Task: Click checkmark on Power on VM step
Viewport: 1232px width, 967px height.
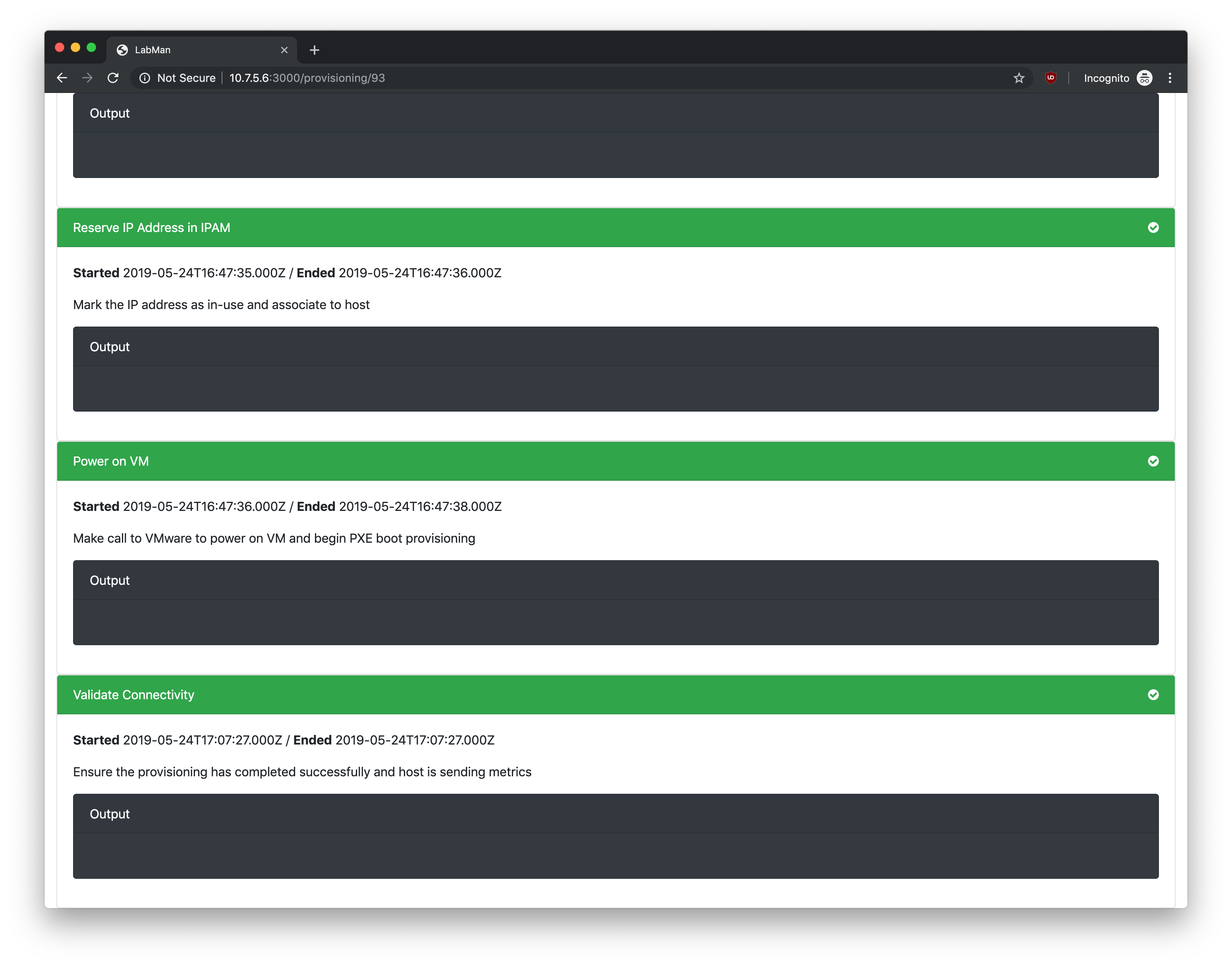Action: pyautogui.click(x=1153, y=461)
